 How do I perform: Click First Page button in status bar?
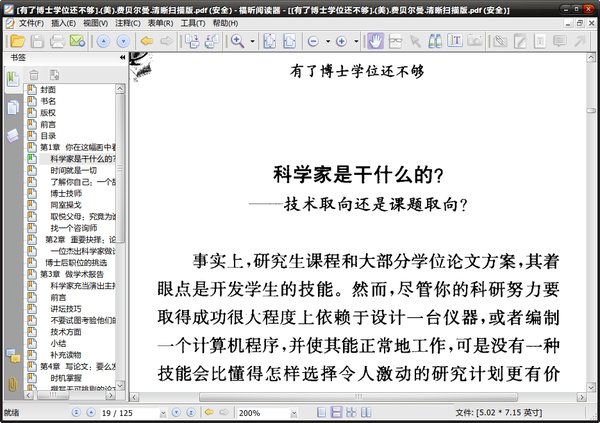pos(76,412)
